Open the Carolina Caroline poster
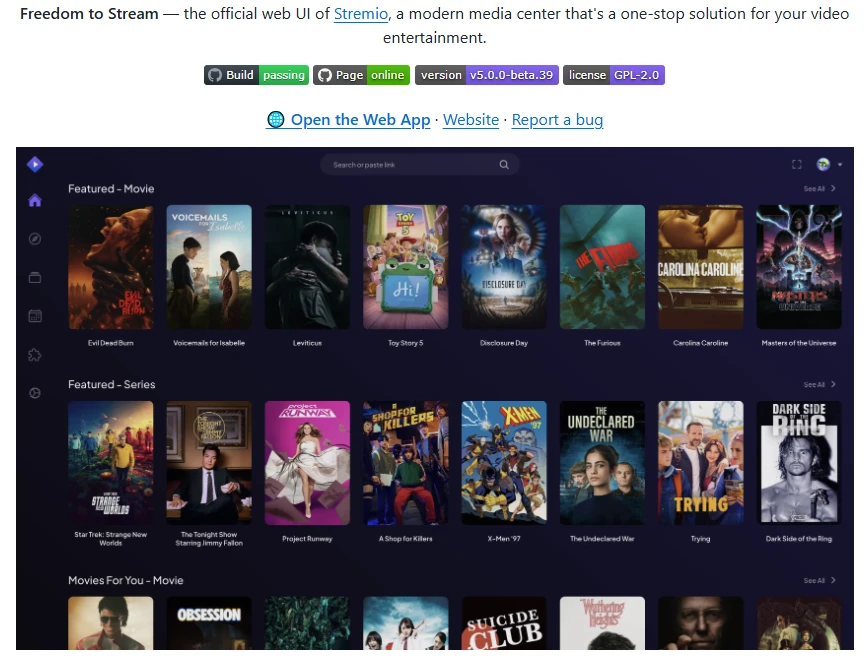Viewport: 866px width, 668px height. [700, 267]
